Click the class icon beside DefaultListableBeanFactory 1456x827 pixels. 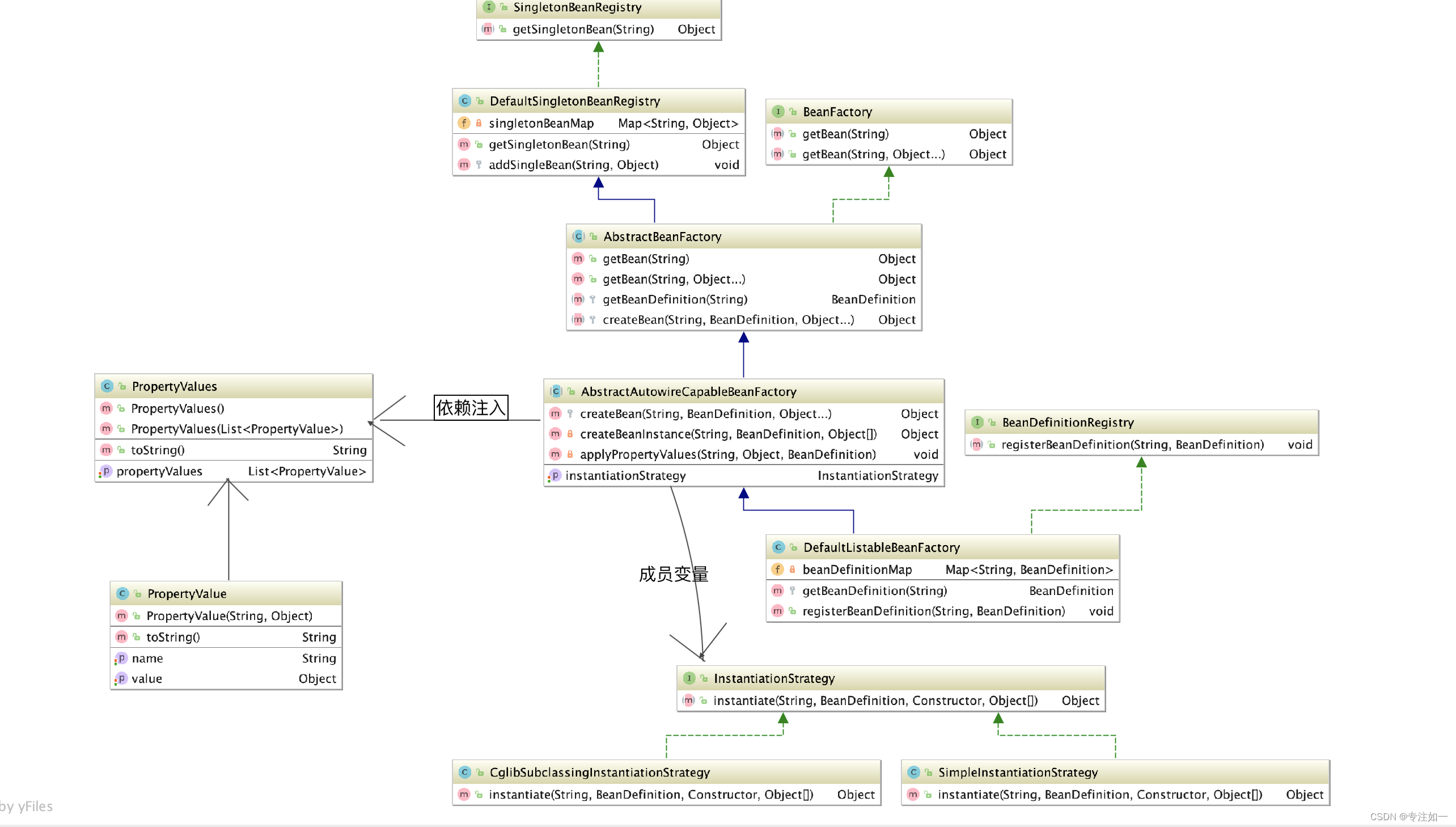778,547
